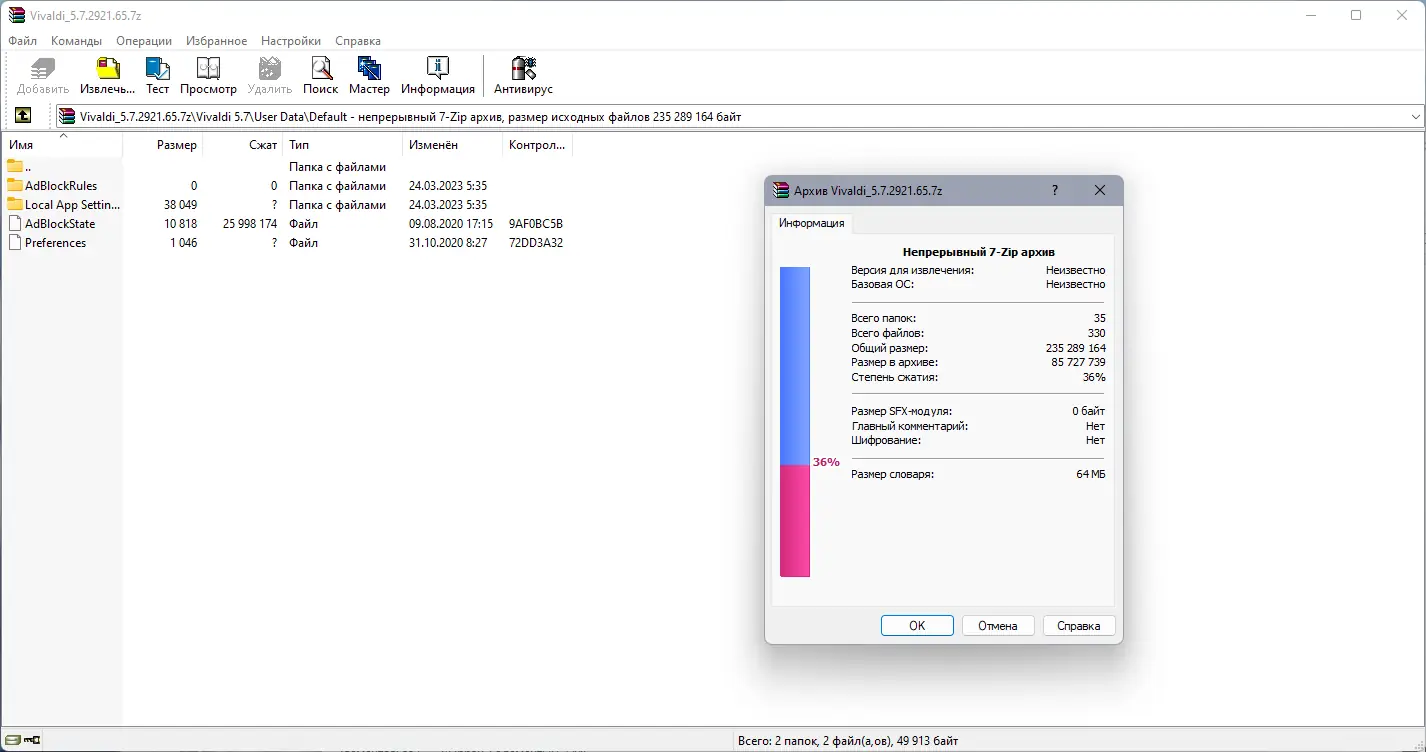
Task: Click the date 31.10.2020 8:27
Action: coord(448,242)
